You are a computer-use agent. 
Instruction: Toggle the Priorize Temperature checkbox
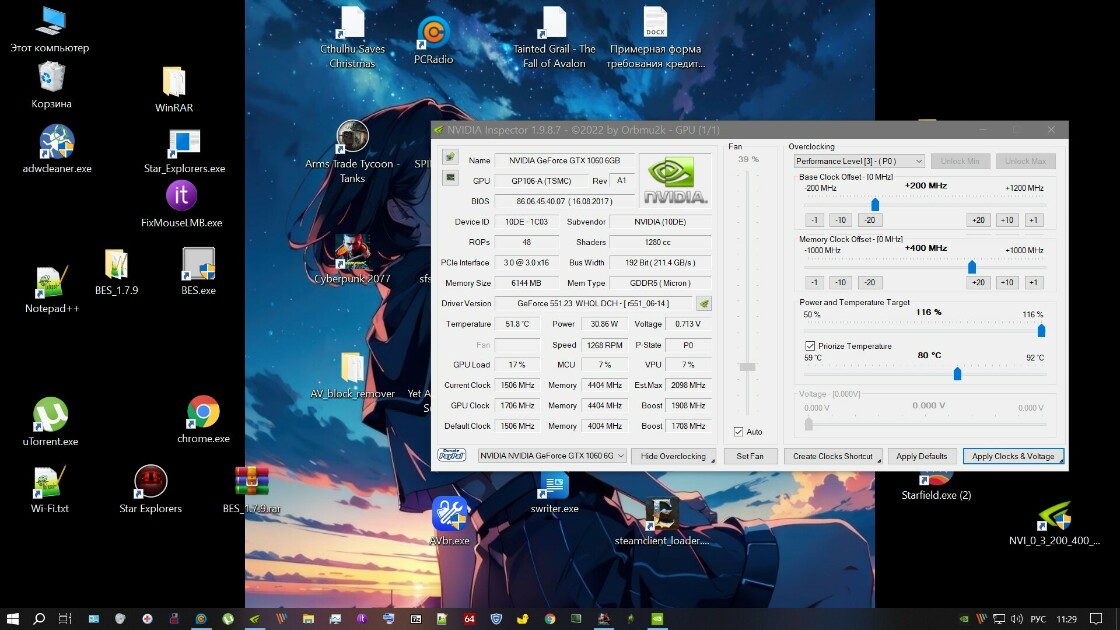pos(810,346)
